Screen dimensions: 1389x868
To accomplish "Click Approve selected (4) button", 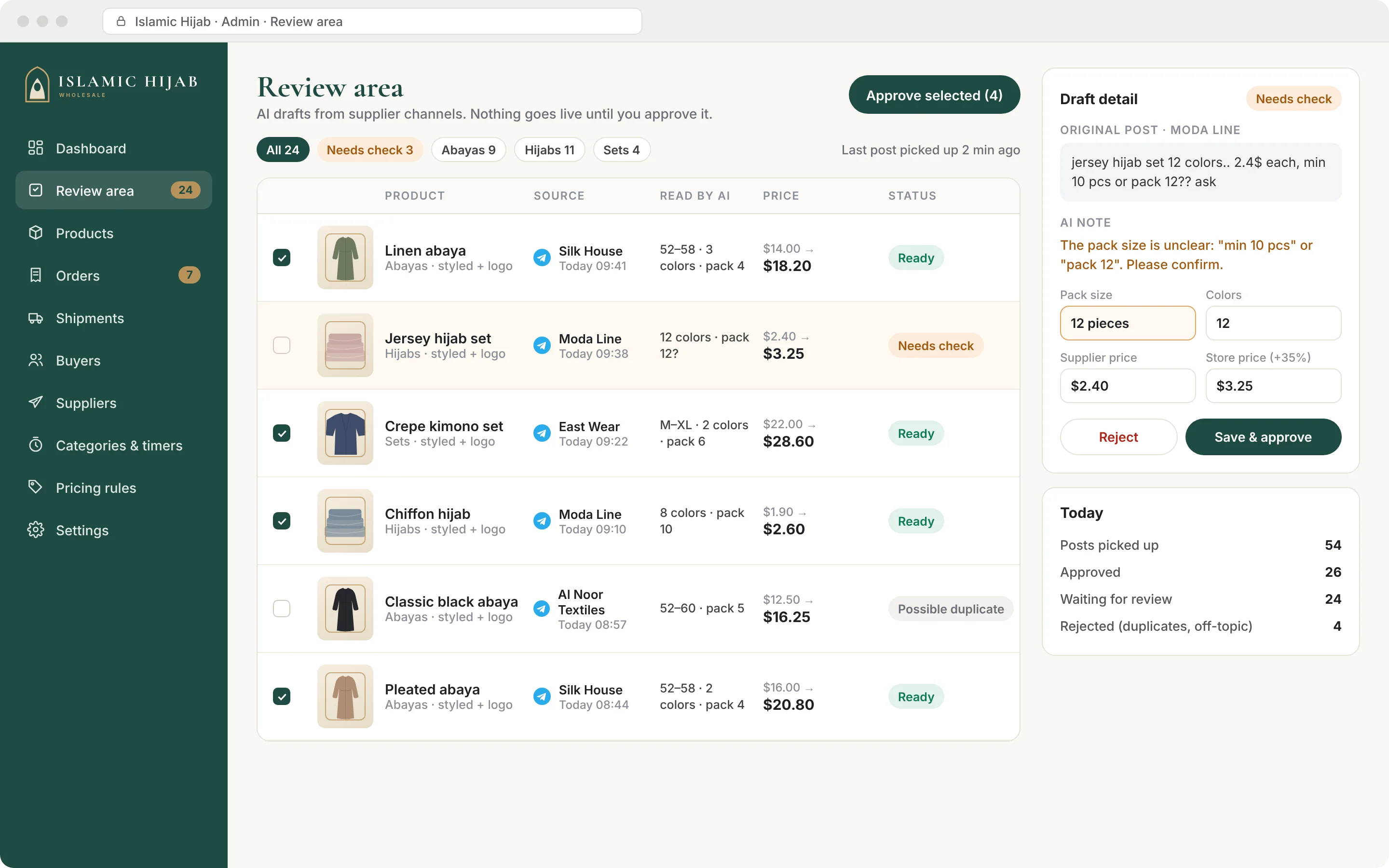I will (934, 95).
